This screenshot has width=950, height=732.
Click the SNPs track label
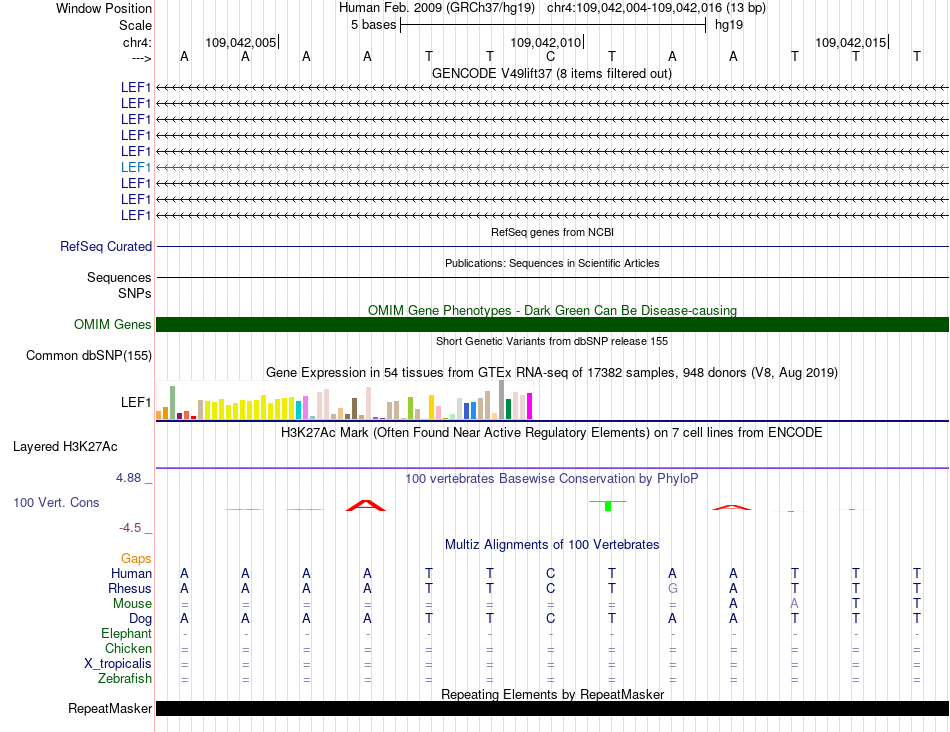point(135,293)
